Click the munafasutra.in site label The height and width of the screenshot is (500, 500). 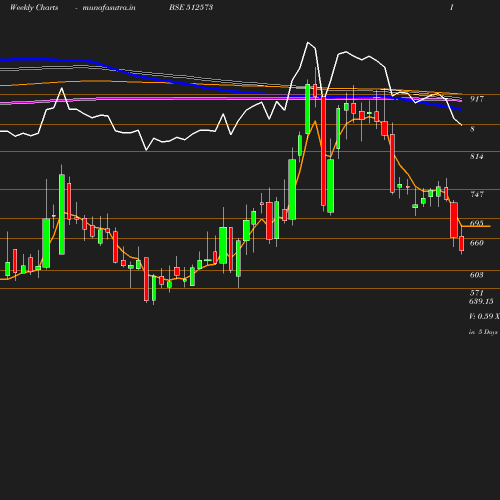click(x=109, y=8)
